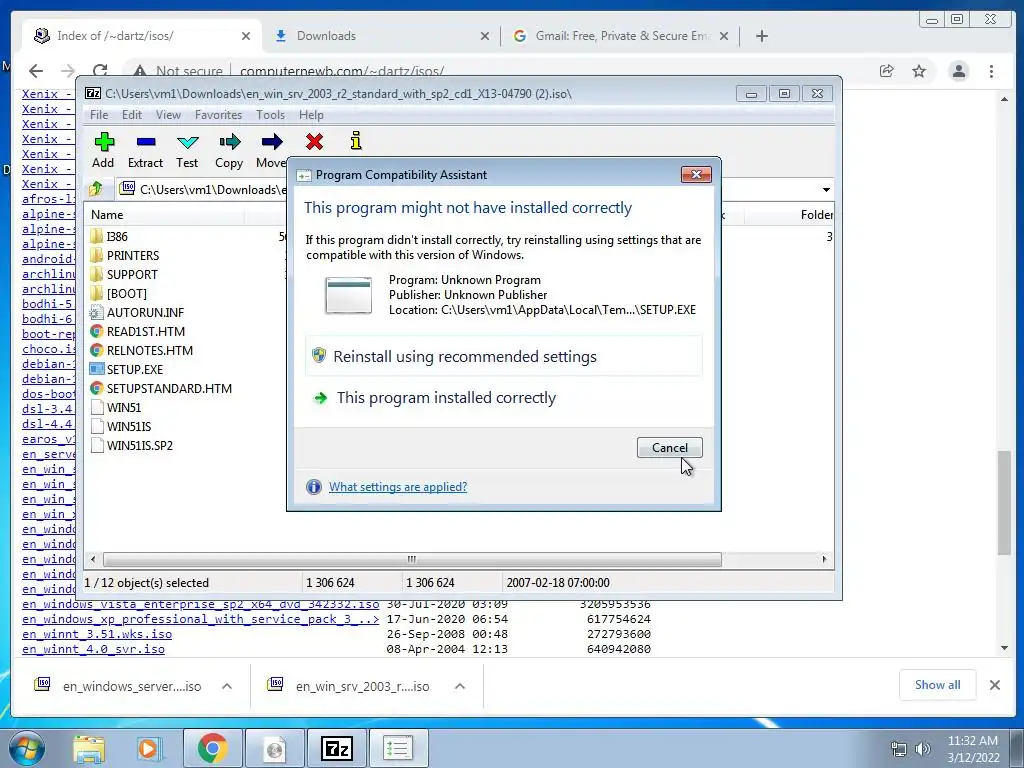1024x768 pixels.
Task: Open the Favorites menu
Action: pyautogui.click(x=218, y=115)
